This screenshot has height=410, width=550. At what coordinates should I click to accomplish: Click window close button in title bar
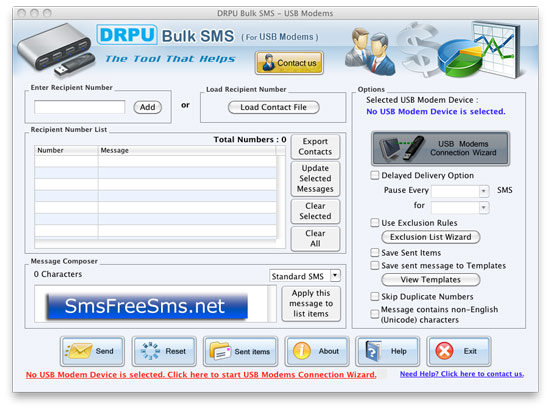pos(22,13)
